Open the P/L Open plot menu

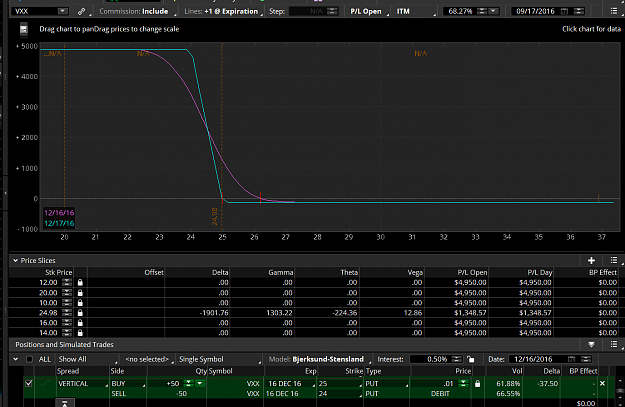pyautogui.click(x=368, y=12)
